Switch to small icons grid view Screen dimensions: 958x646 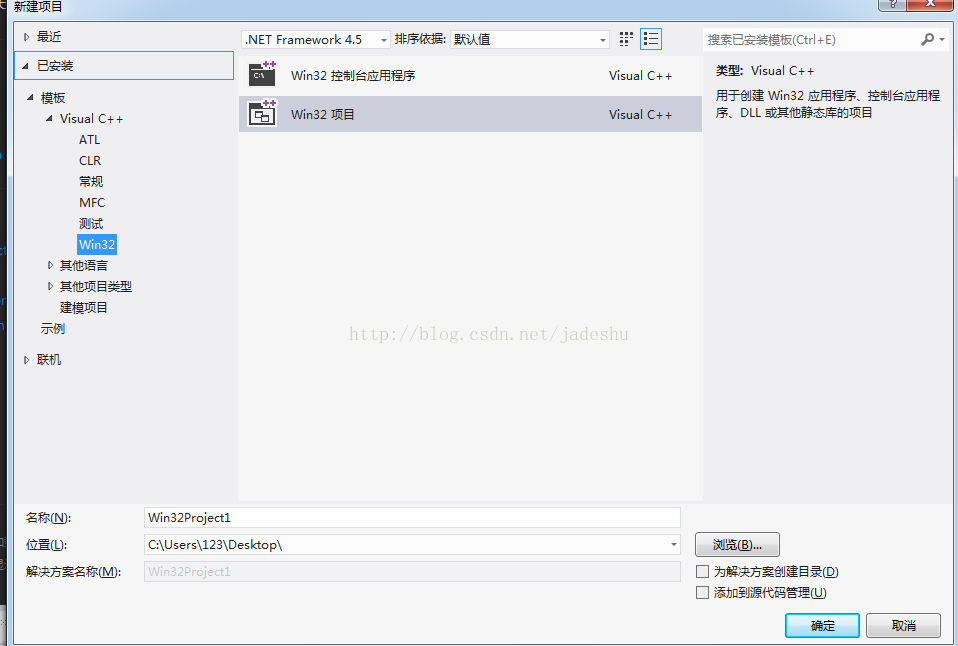[626, 39]
